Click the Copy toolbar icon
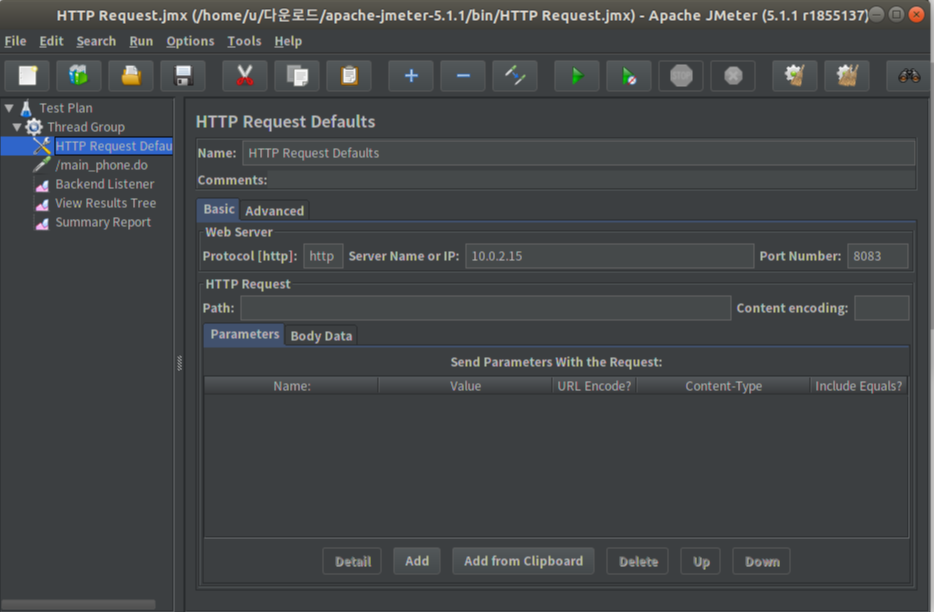The height and width of the screenshot is (612, 934). click(297, 76)
